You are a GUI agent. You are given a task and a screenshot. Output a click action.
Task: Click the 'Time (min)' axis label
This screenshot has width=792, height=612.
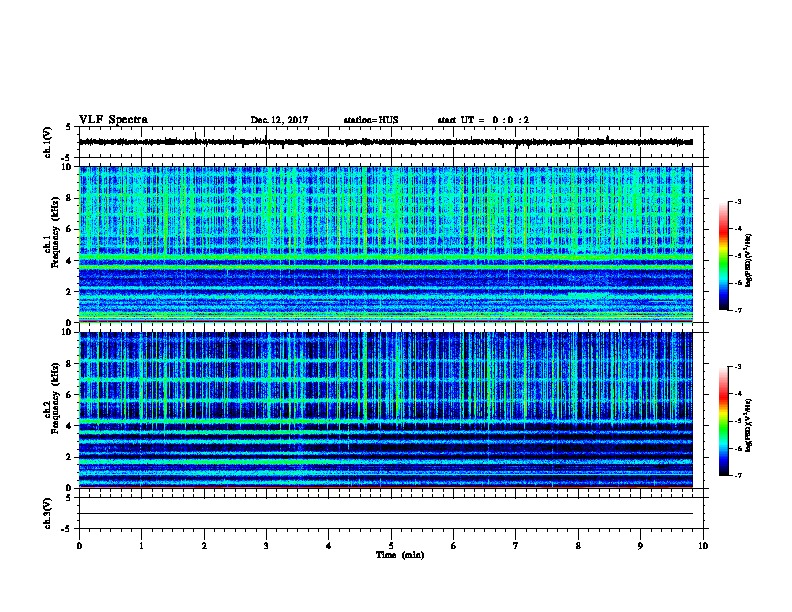point(400,555)
